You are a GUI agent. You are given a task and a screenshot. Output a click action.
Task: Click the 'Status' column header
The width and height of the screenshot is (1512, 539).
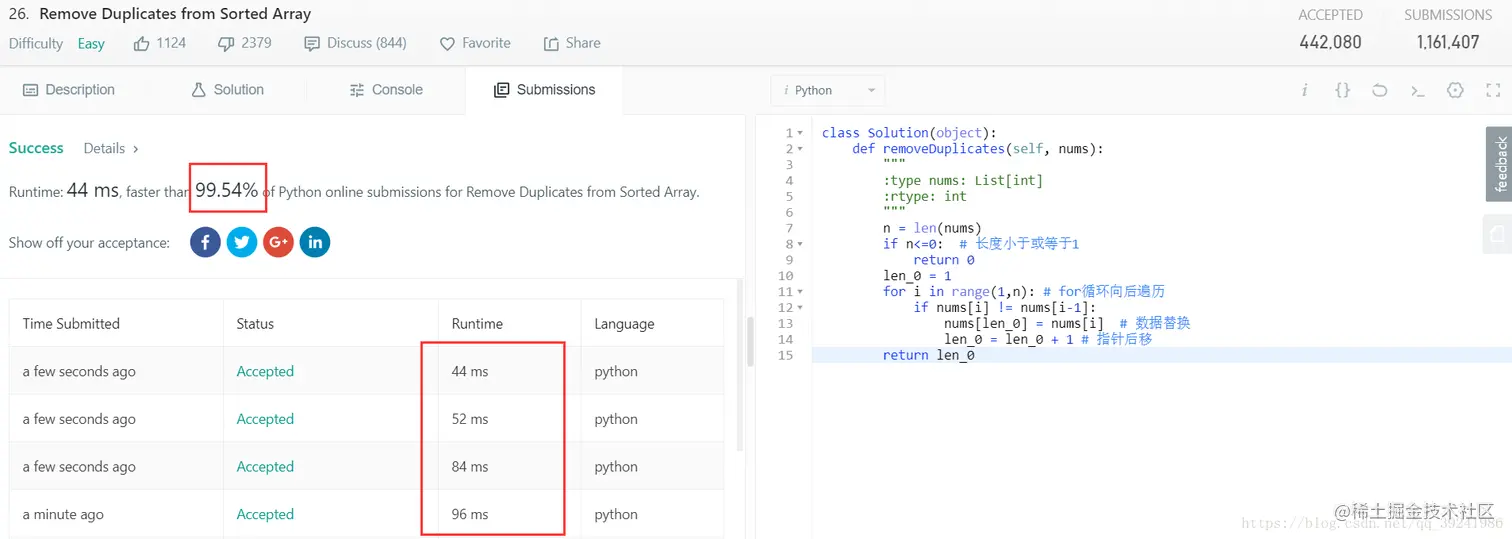click(x=255, y=324)
